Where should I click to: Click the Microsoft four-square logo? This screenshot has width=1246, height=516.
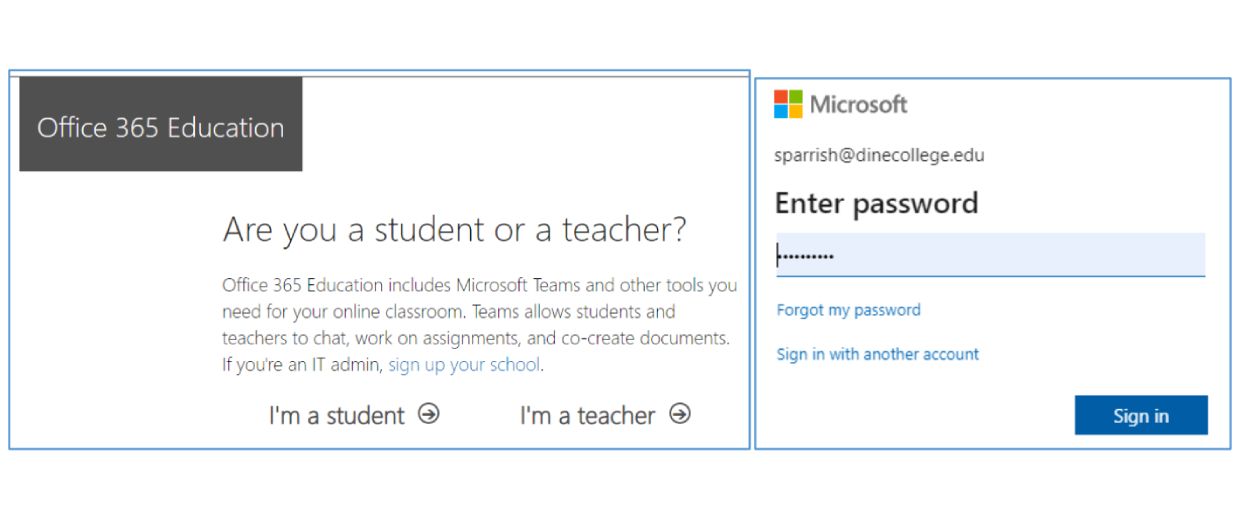coord(788,104)
